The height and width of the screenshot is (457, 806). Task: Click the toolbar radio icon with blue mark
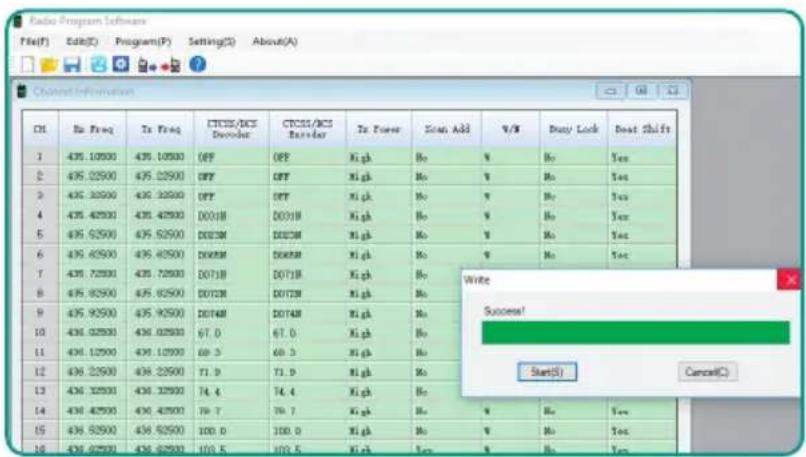[146, 65]
